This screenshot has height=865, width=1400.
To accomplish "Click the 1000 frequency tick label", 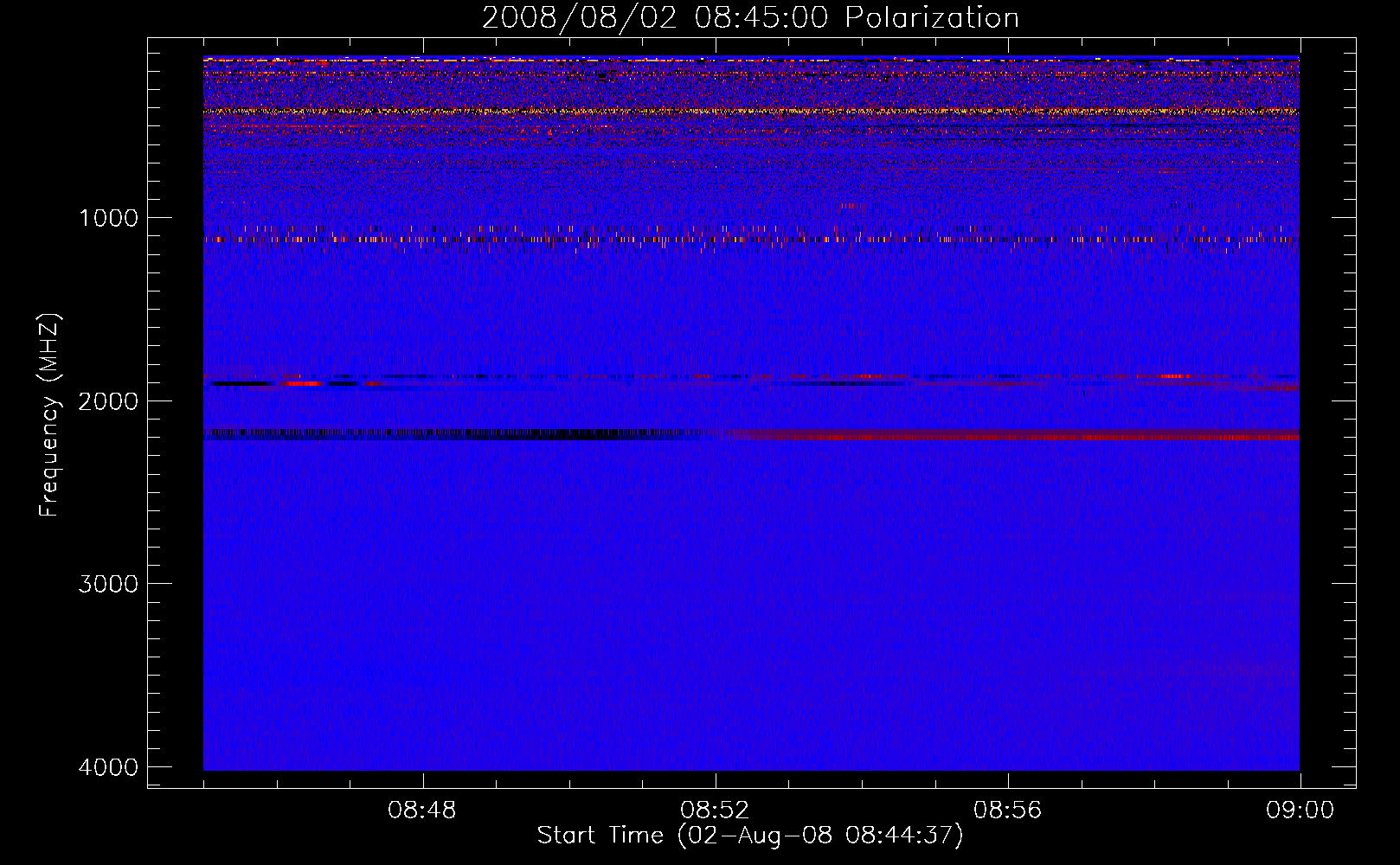I will point(108,217).
